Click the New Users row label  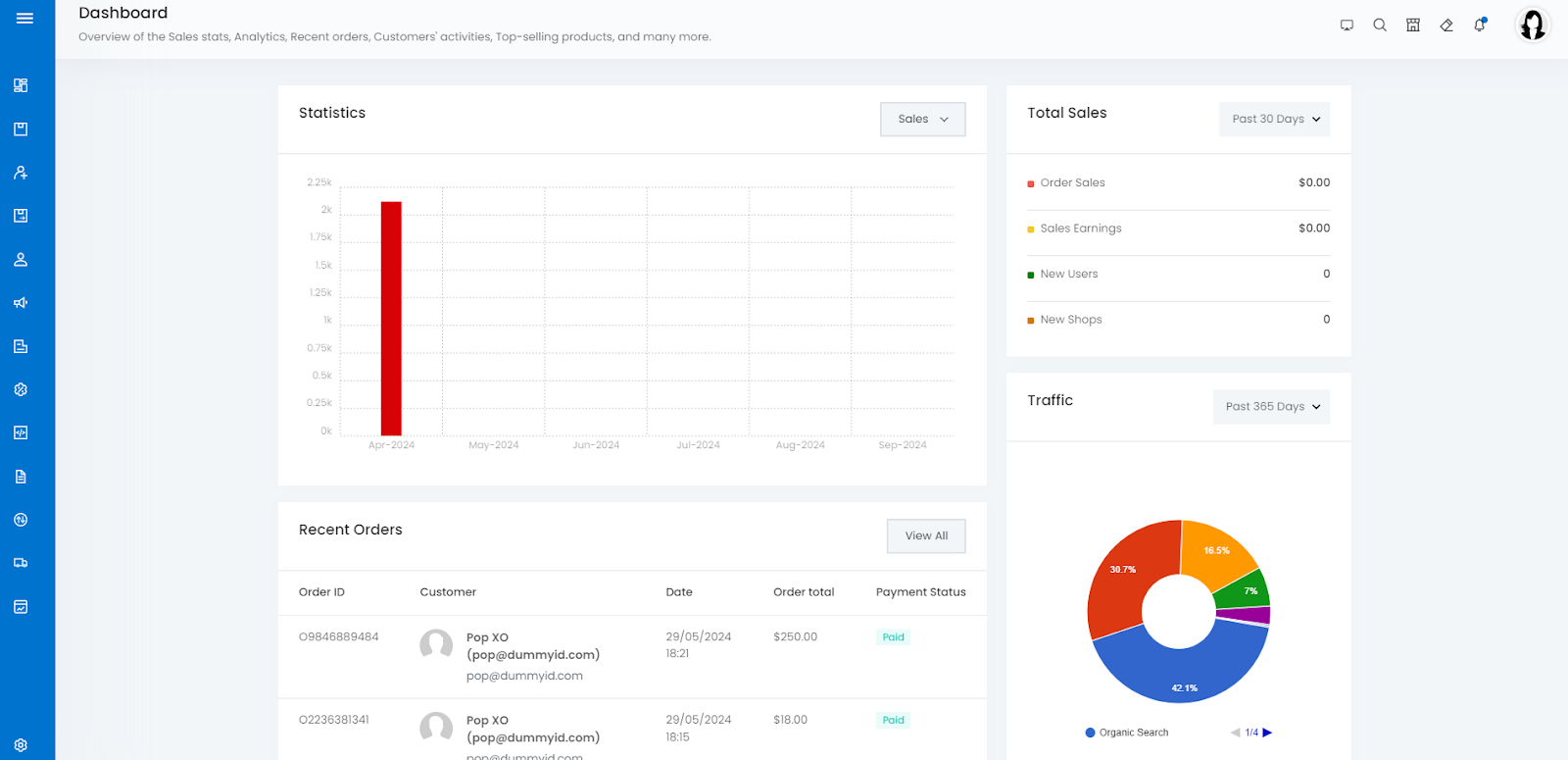click(x=1069, y=275)
